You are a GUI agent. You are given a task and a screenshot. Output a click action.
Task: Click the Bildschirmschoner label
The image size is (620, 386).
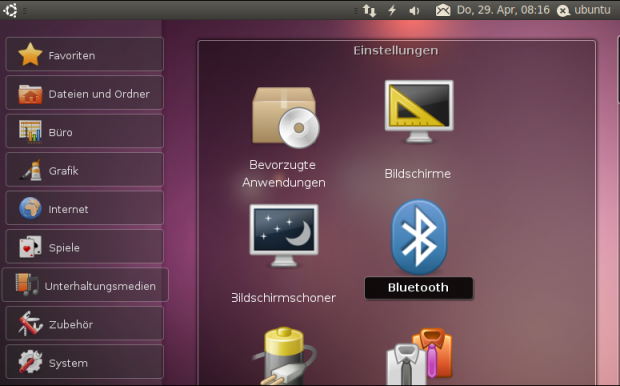pyautogui.click(x=284, y=298)
